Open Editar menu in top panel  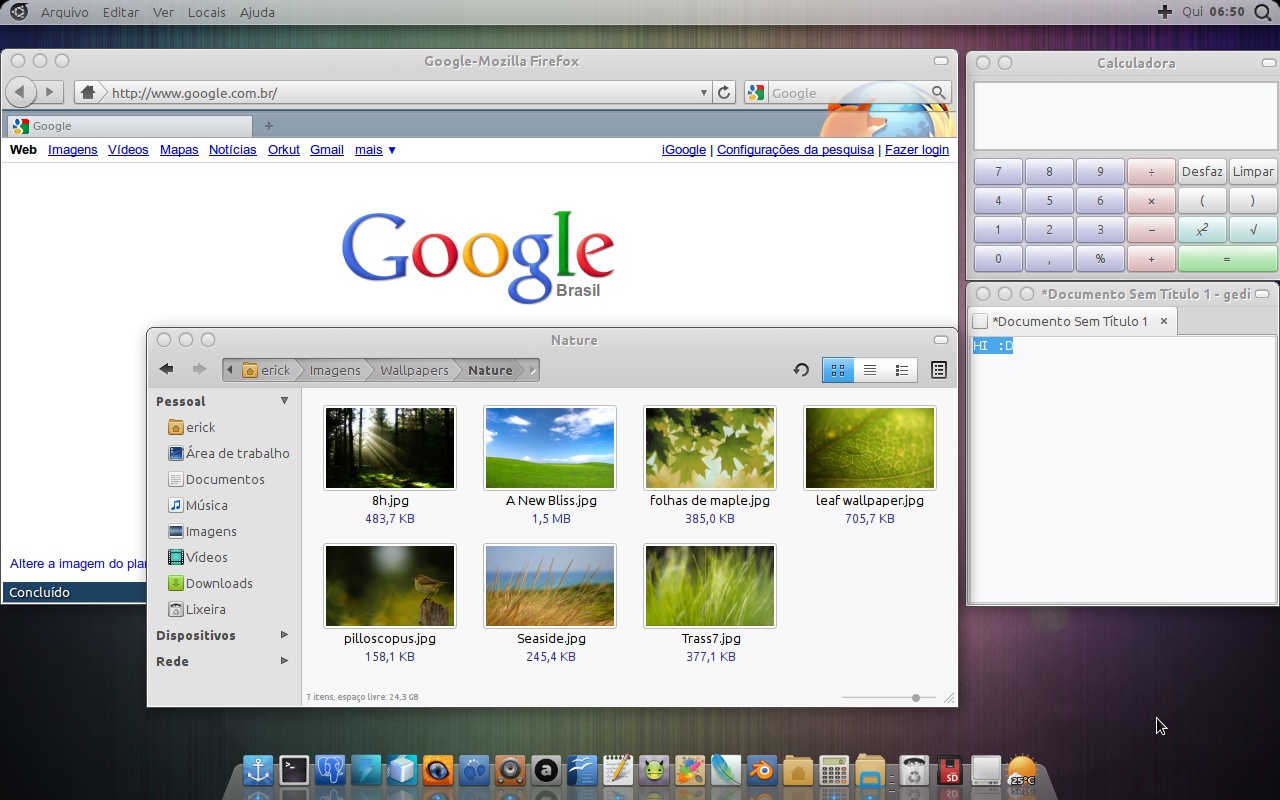click(121, 12)
